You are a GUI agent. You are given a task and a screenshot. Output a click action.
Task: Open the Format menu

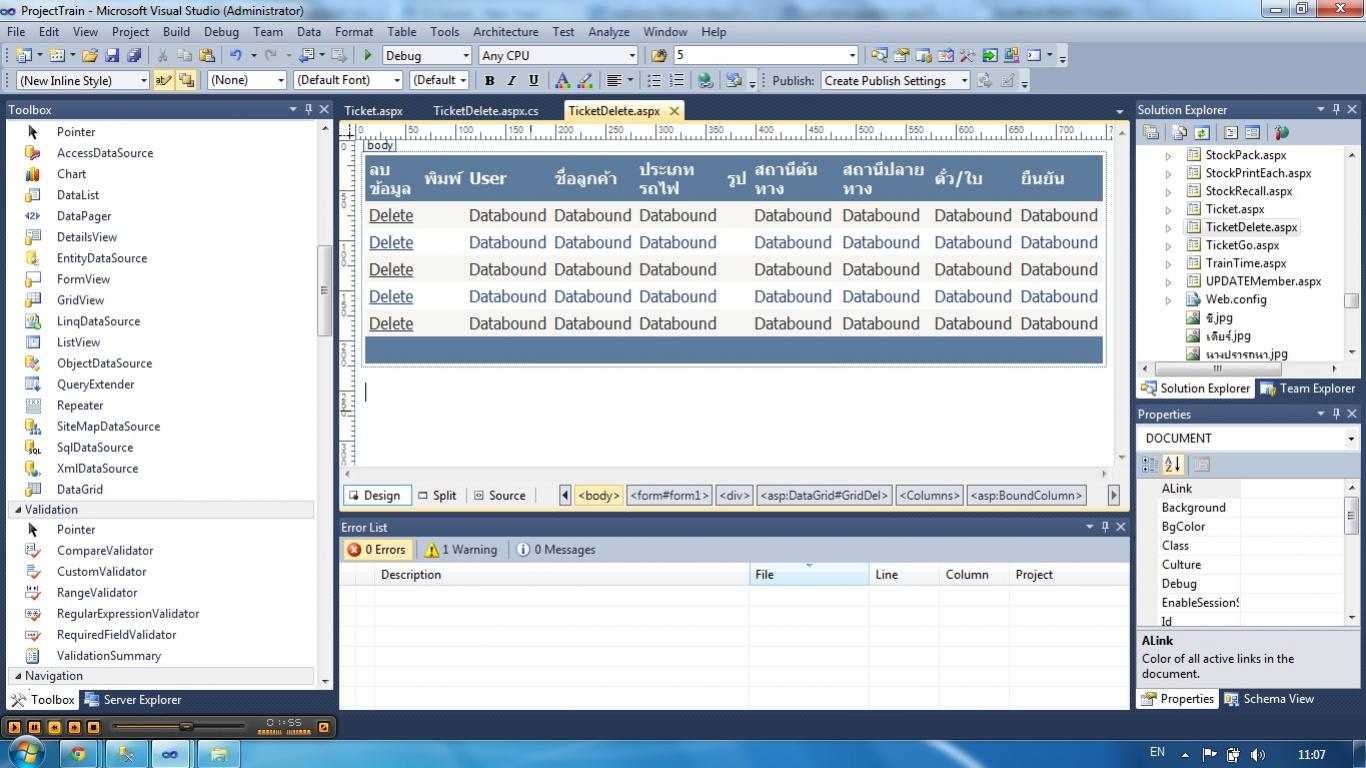click(x=354, y=32)
